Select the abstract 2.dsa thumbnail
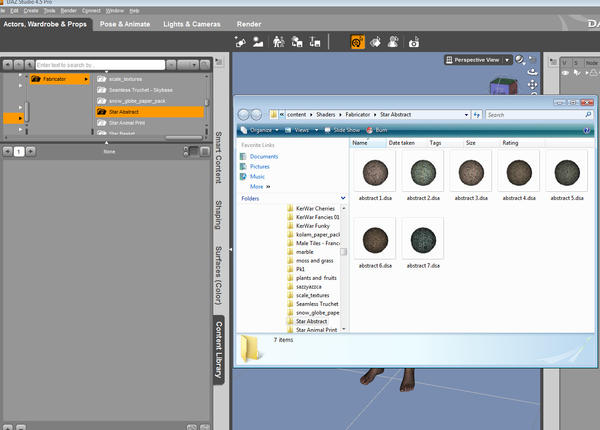The height and width of the screenshot is (430, 600). point(421,171)
